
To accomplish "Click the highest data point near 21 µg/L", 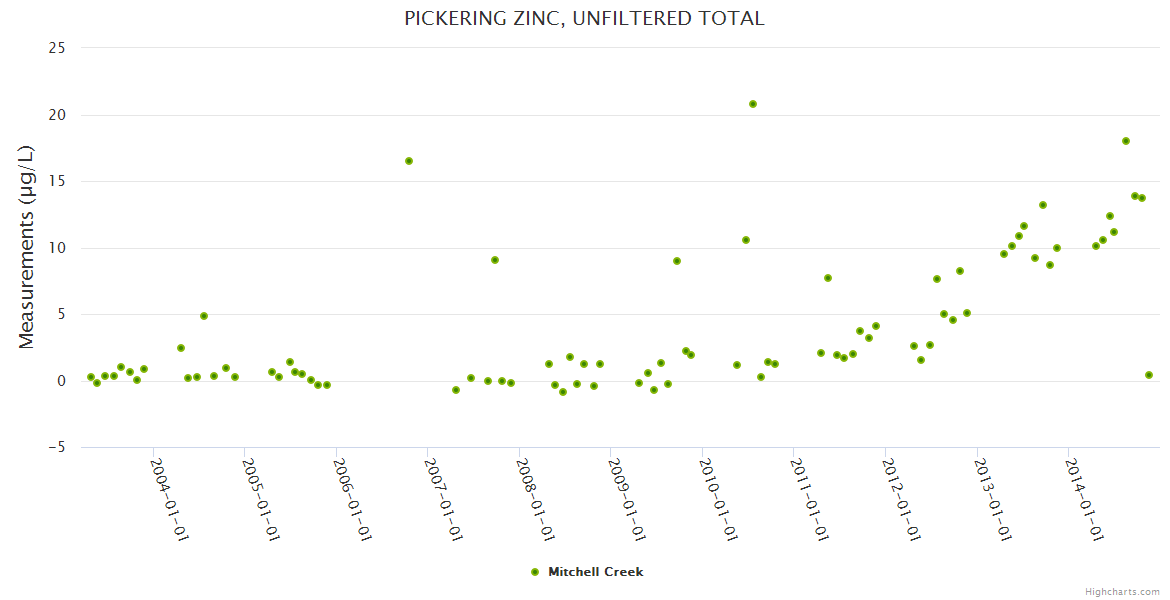I will [753, 104].
